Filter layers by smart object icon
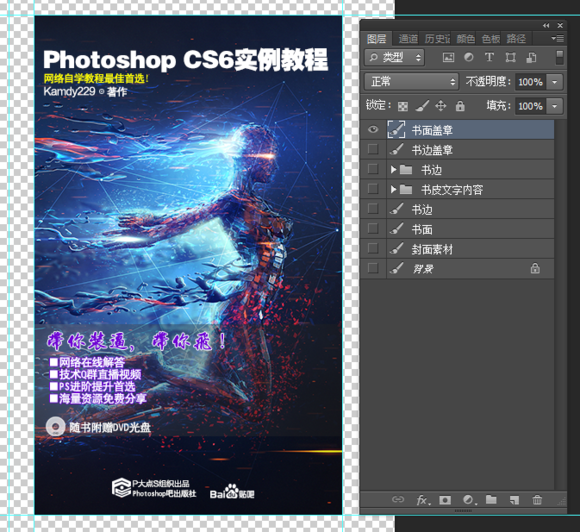The width and height of the screenshot is (580, 532). (532, 57)
